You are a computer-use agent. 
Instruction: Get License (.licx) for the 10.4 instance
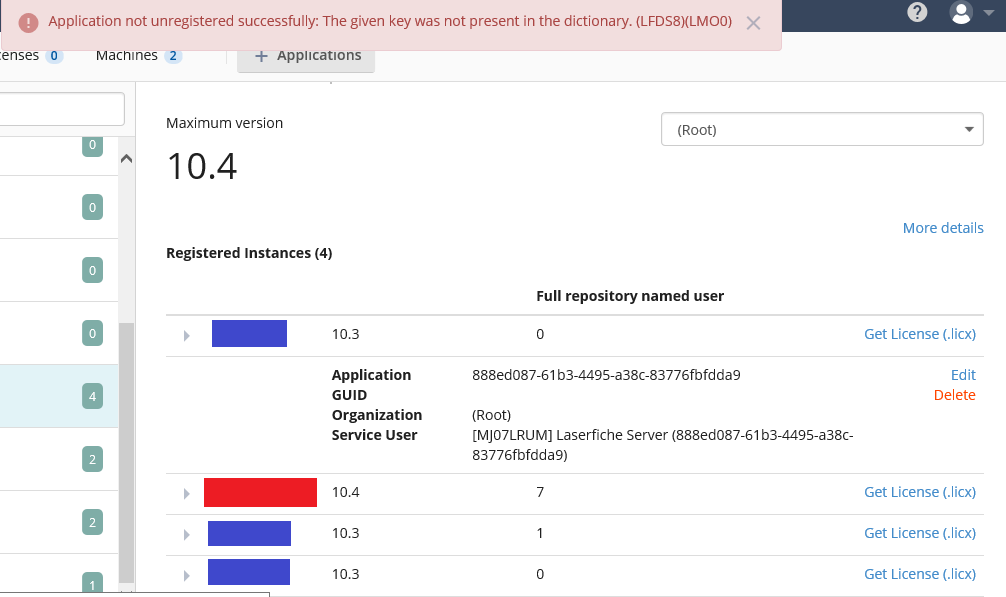[x=919, y=492]
